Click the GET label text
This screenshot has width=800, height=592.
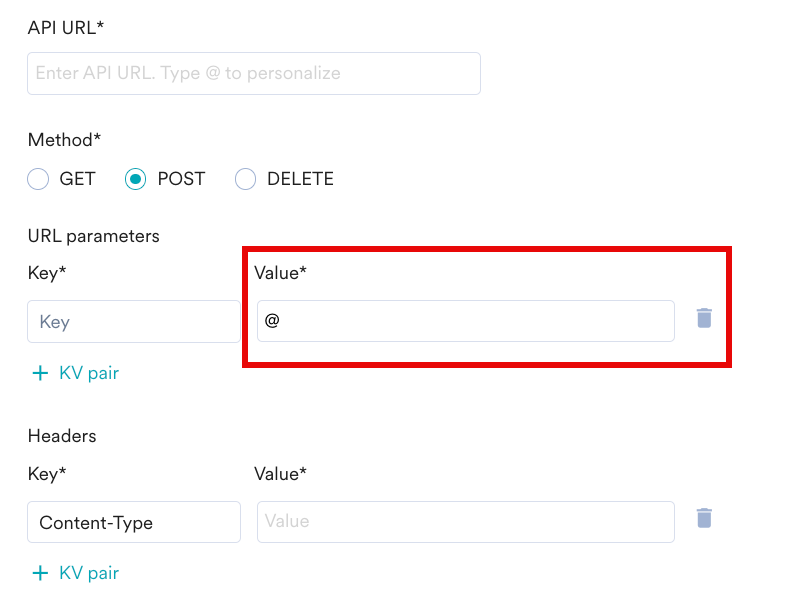pos(78,179)
